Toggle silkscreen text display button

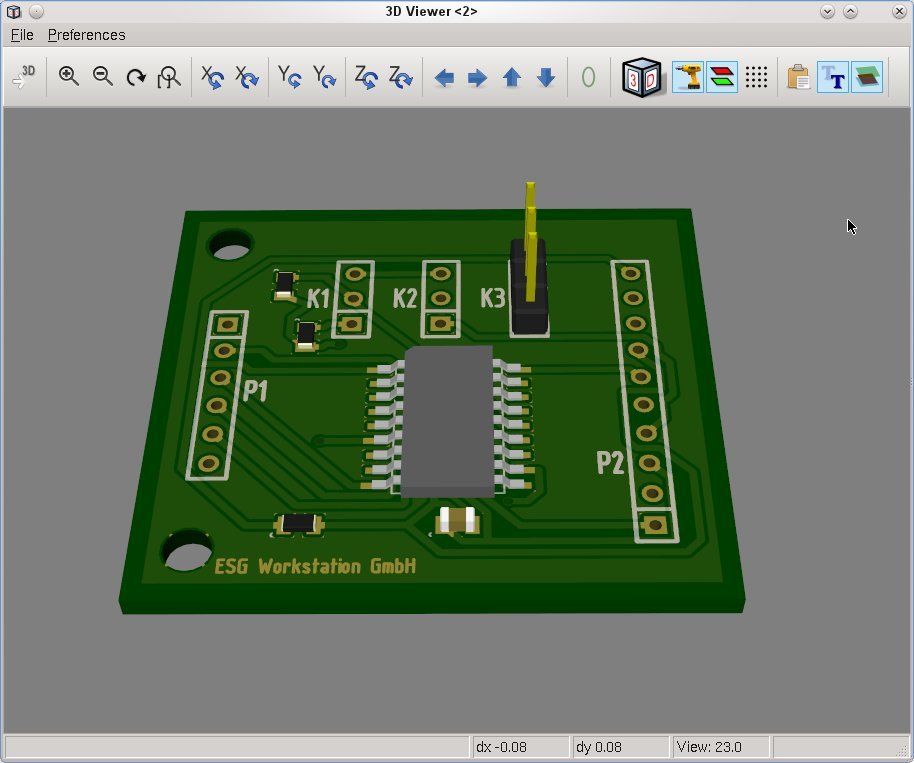[x=832, y=77]
